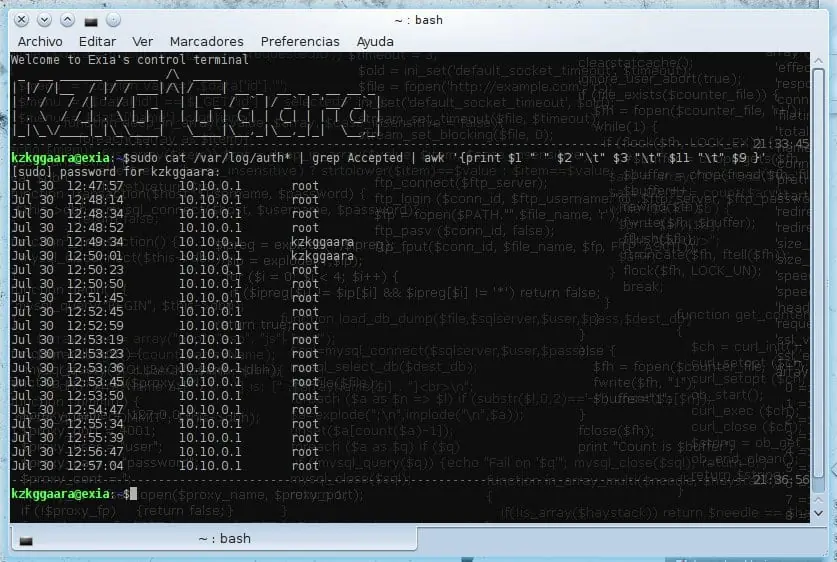Click 'root' in the 12:52:45 row
Image resolution: width=837 pixels, height=562 pixels.
coord(305,312)
